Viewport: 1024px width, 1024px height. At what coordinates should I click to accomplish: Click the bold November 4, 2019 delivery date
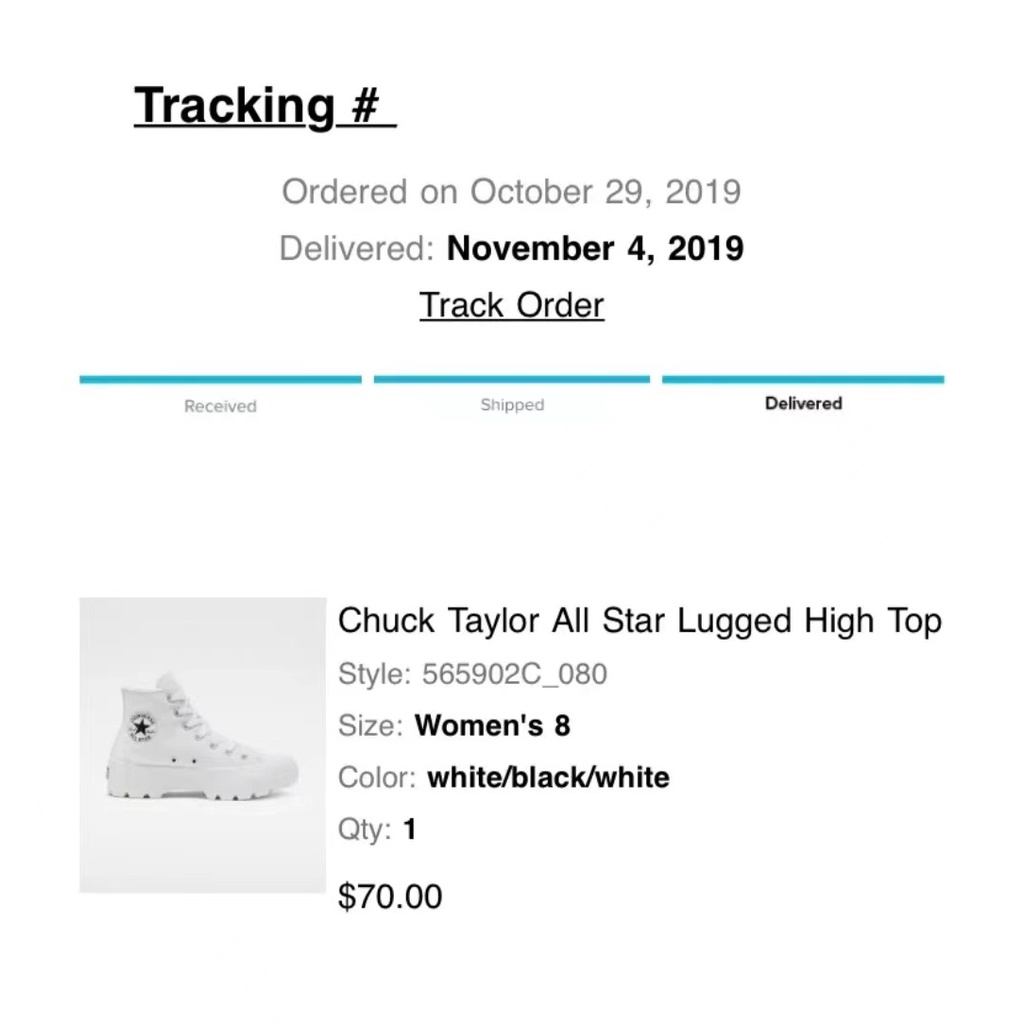(x=595, y=248)
